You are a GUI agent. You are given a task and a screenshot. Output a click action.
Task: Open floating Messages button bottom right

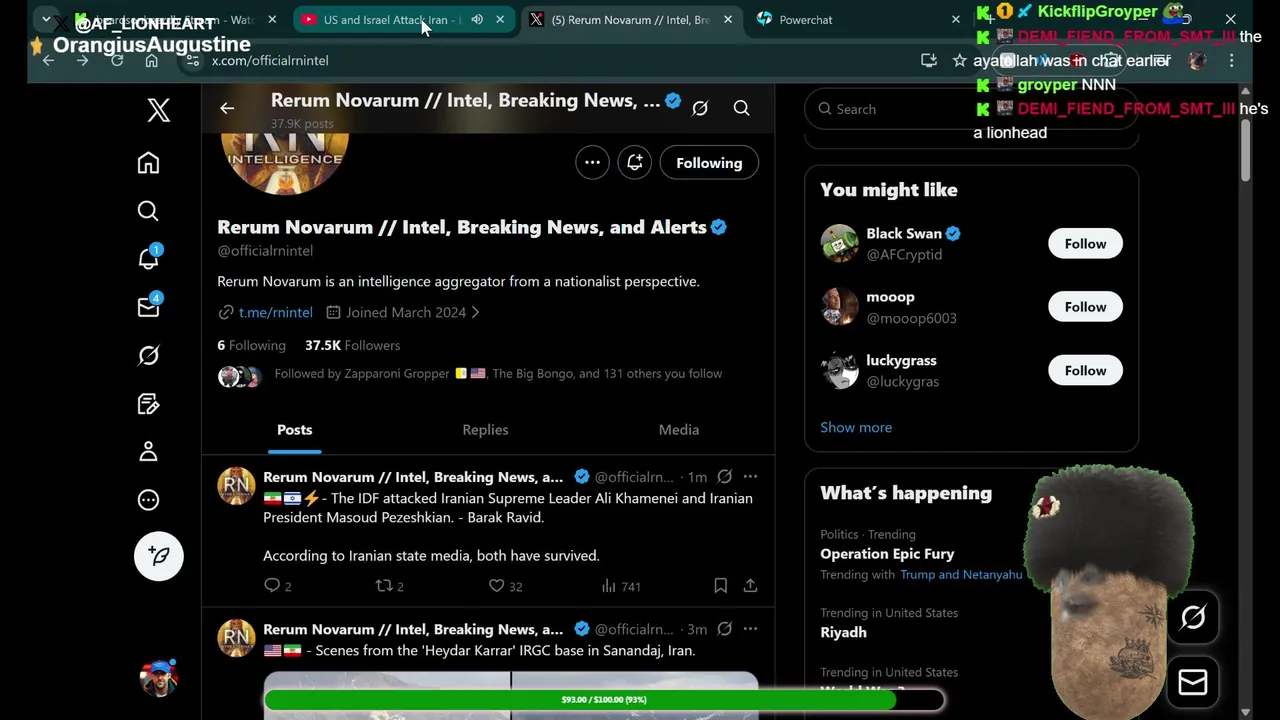pos(1192,683)
